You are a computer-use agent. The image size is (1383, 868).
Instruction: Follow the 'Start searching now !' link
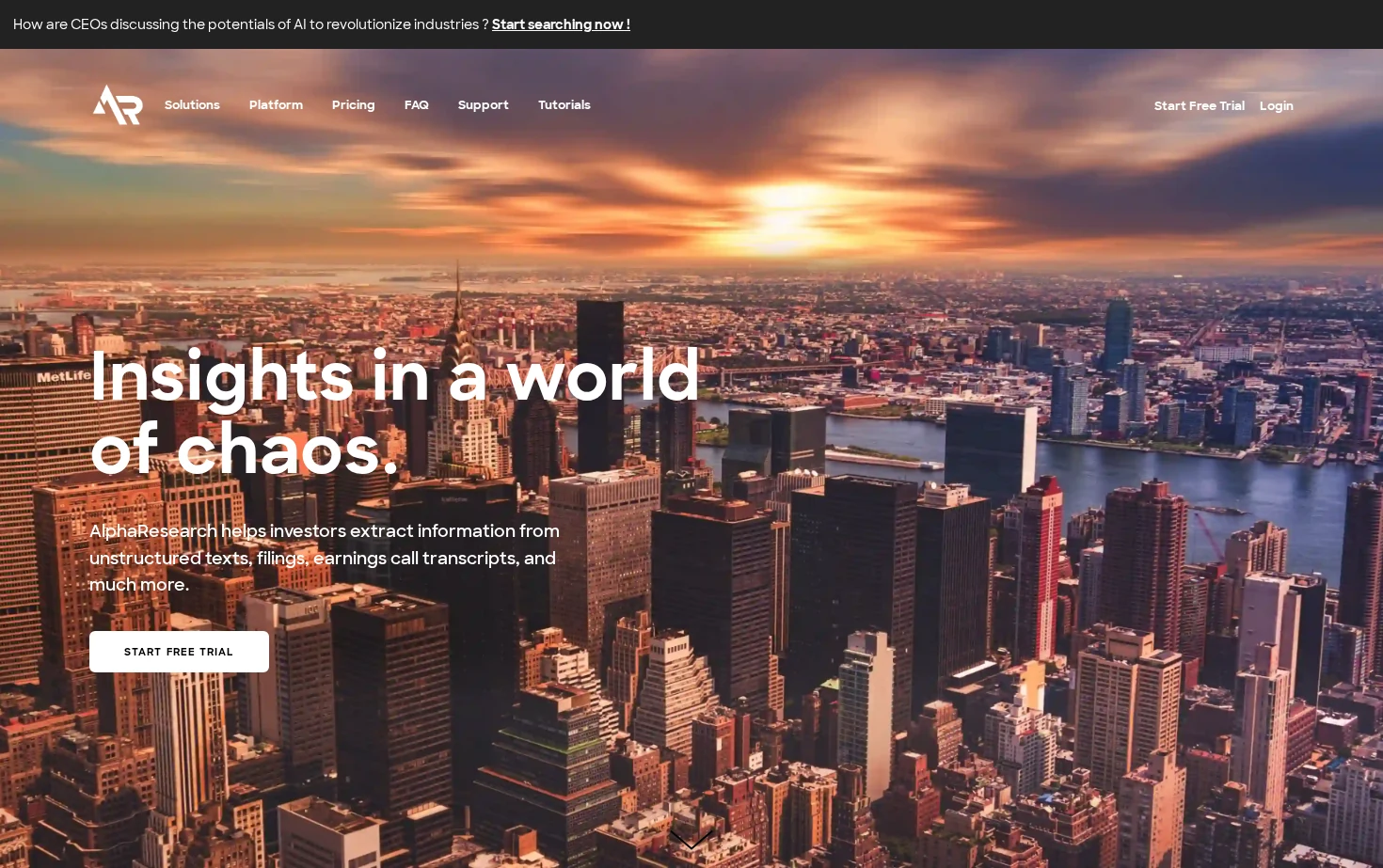point(561,24)
